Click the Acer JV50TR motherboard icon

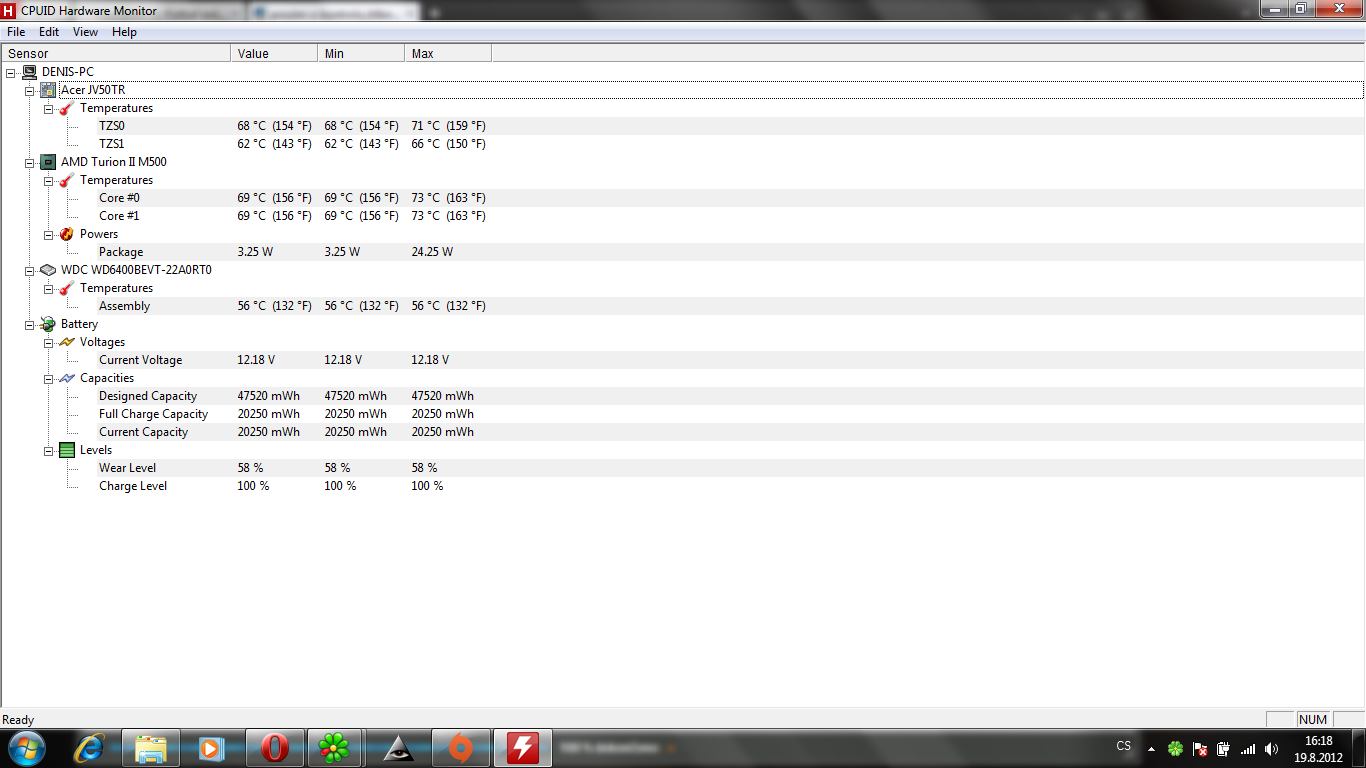(x=48, y=90)
